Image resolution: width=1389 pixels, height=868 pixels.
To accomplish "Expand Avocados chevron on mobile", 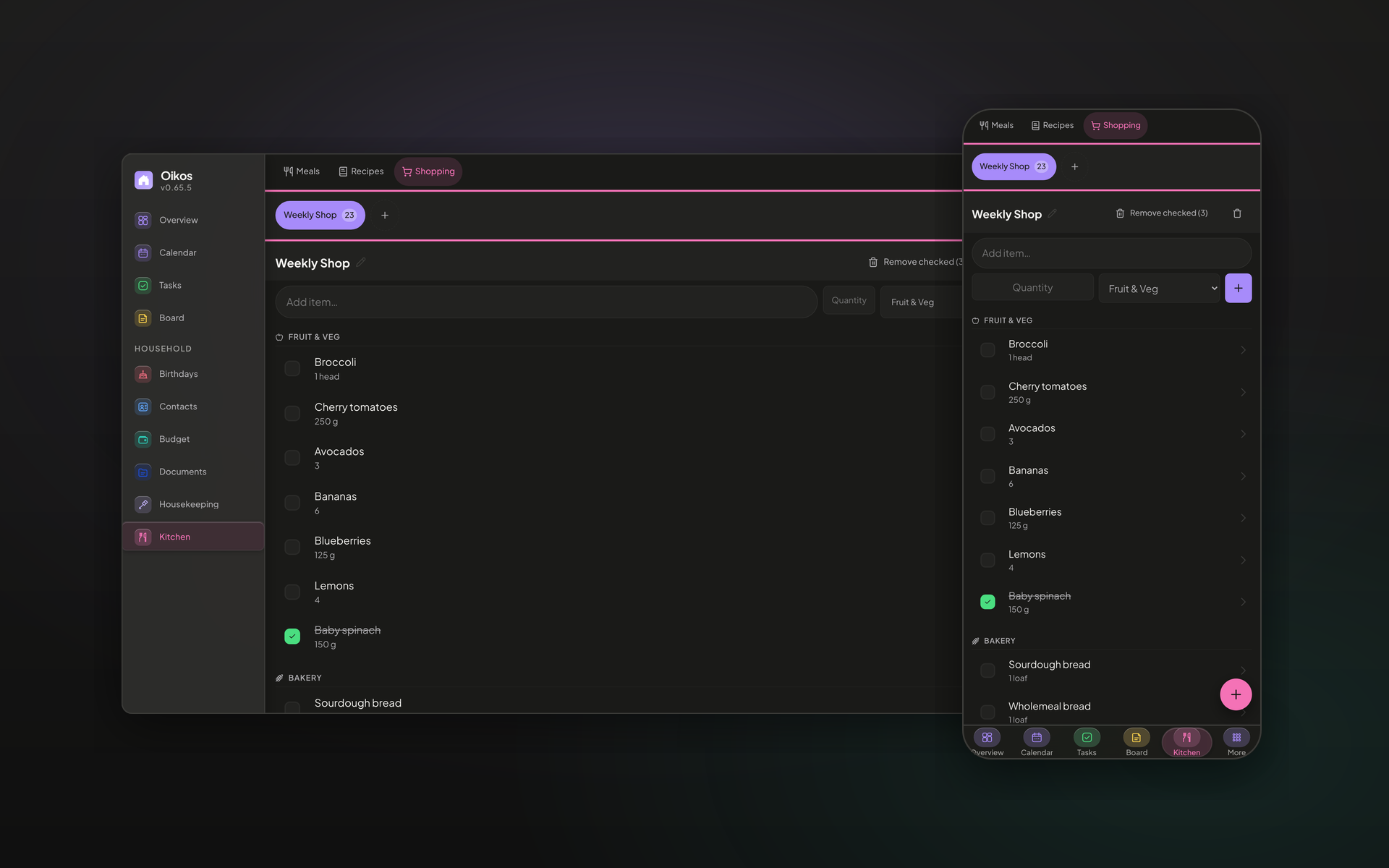I will 1243,434.
